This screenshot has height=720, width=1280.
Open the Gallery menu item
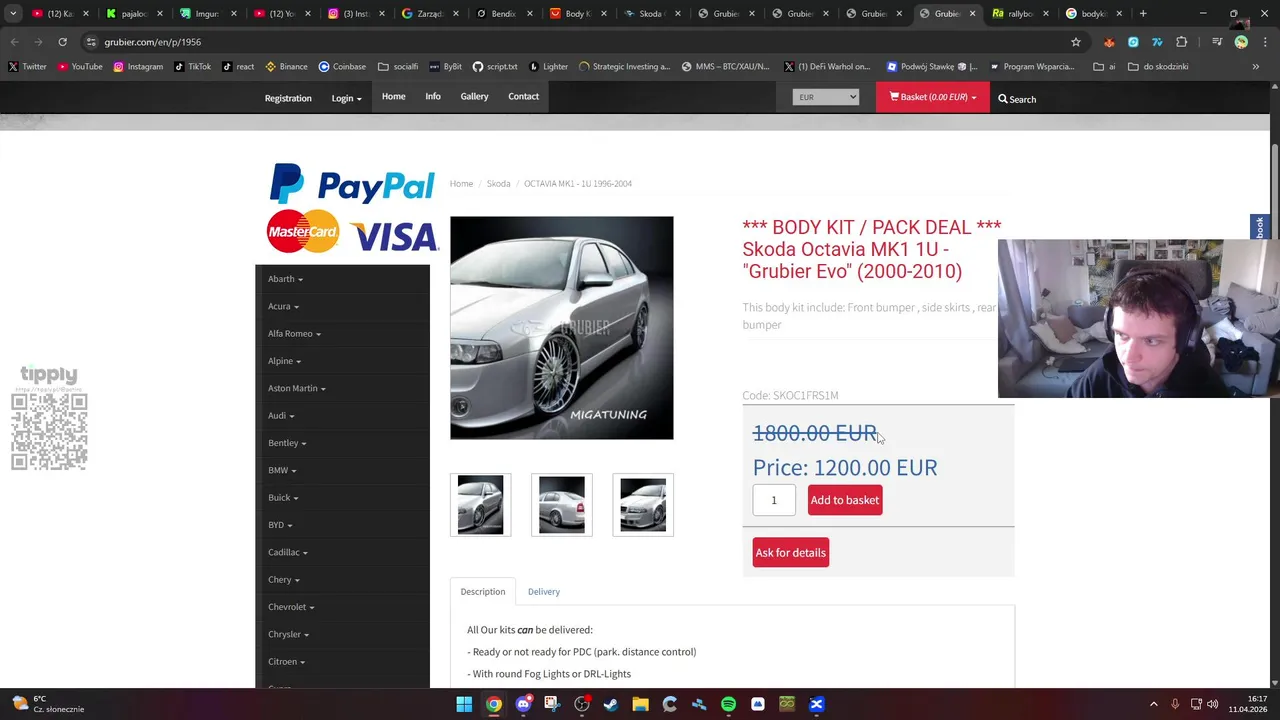click(x=474, y=97)
